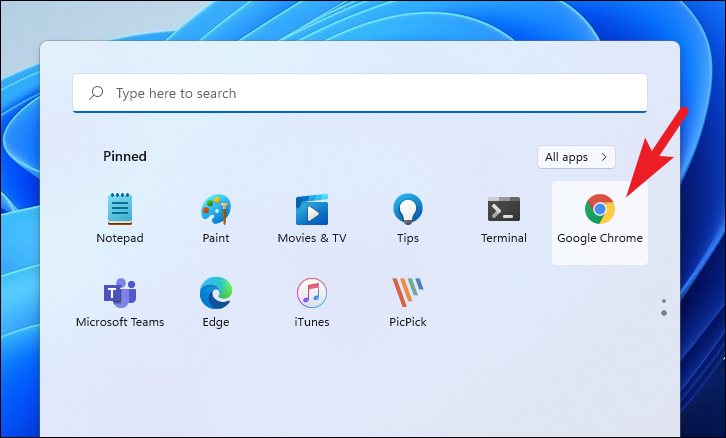
Task: Open the Tips app
Action: pos(407,219)
